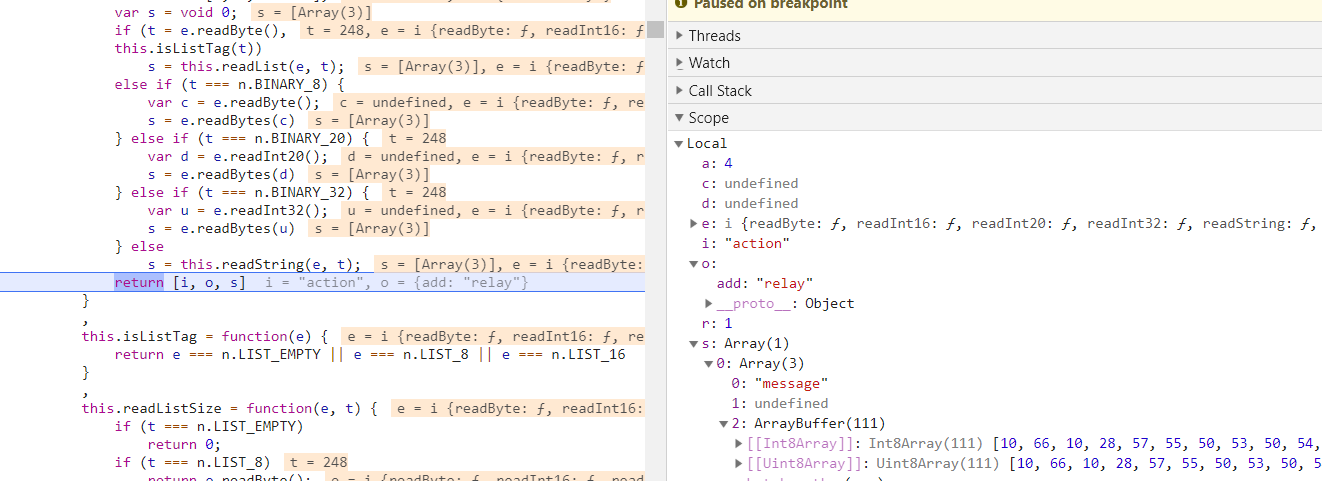Click the s = e.readBytes(d) line
Viewport: 1322px width, 481px height.
click(x=221, y=175)
